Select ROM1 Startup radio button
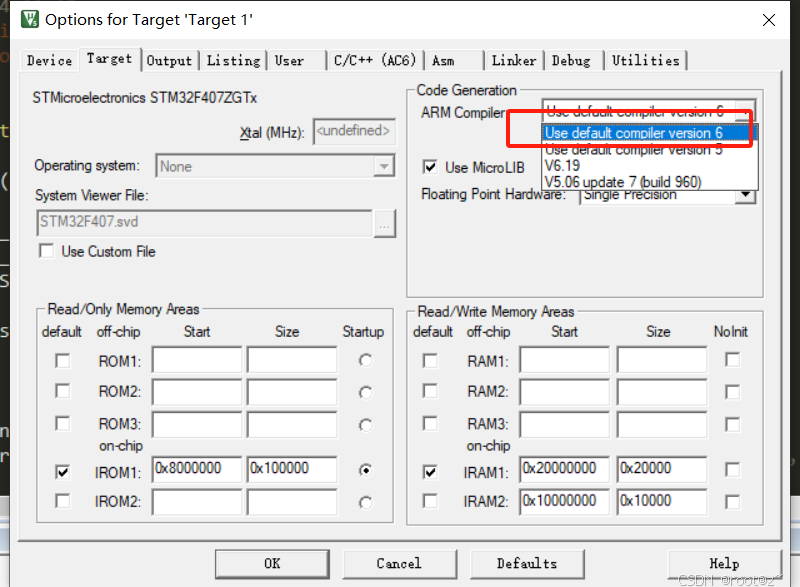This screenshot has height=587, width=800. click(x=365, y=361)
